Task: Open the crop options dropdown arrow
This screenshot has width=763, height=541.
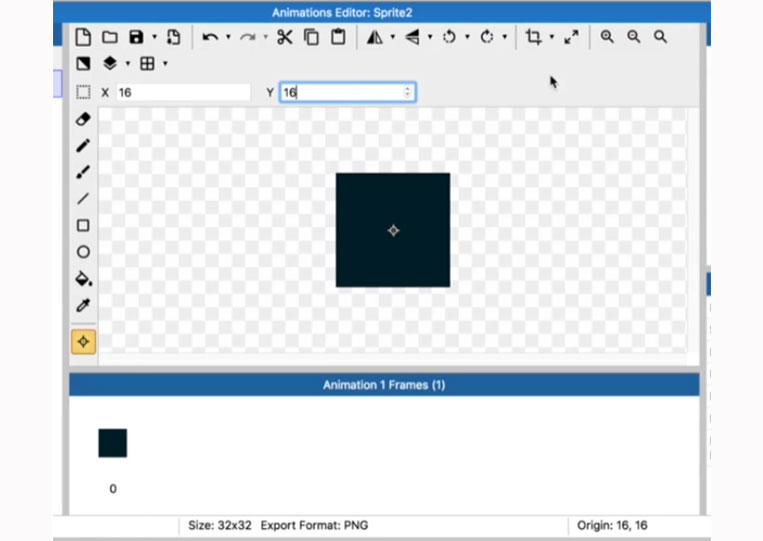Action: [552, 37]
